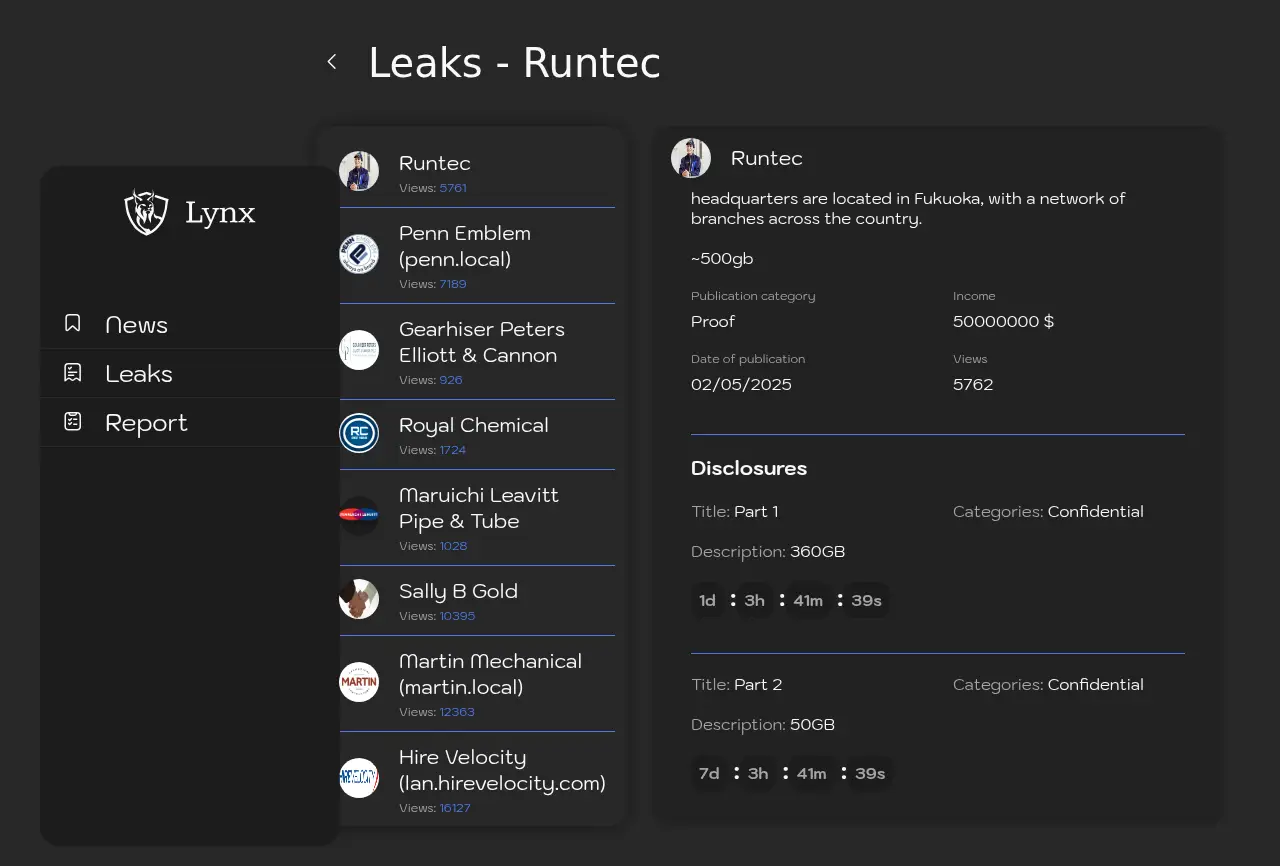Click Part 1 countdown days box
Viewport: 1280px width, 866px height.
point(708,601)
